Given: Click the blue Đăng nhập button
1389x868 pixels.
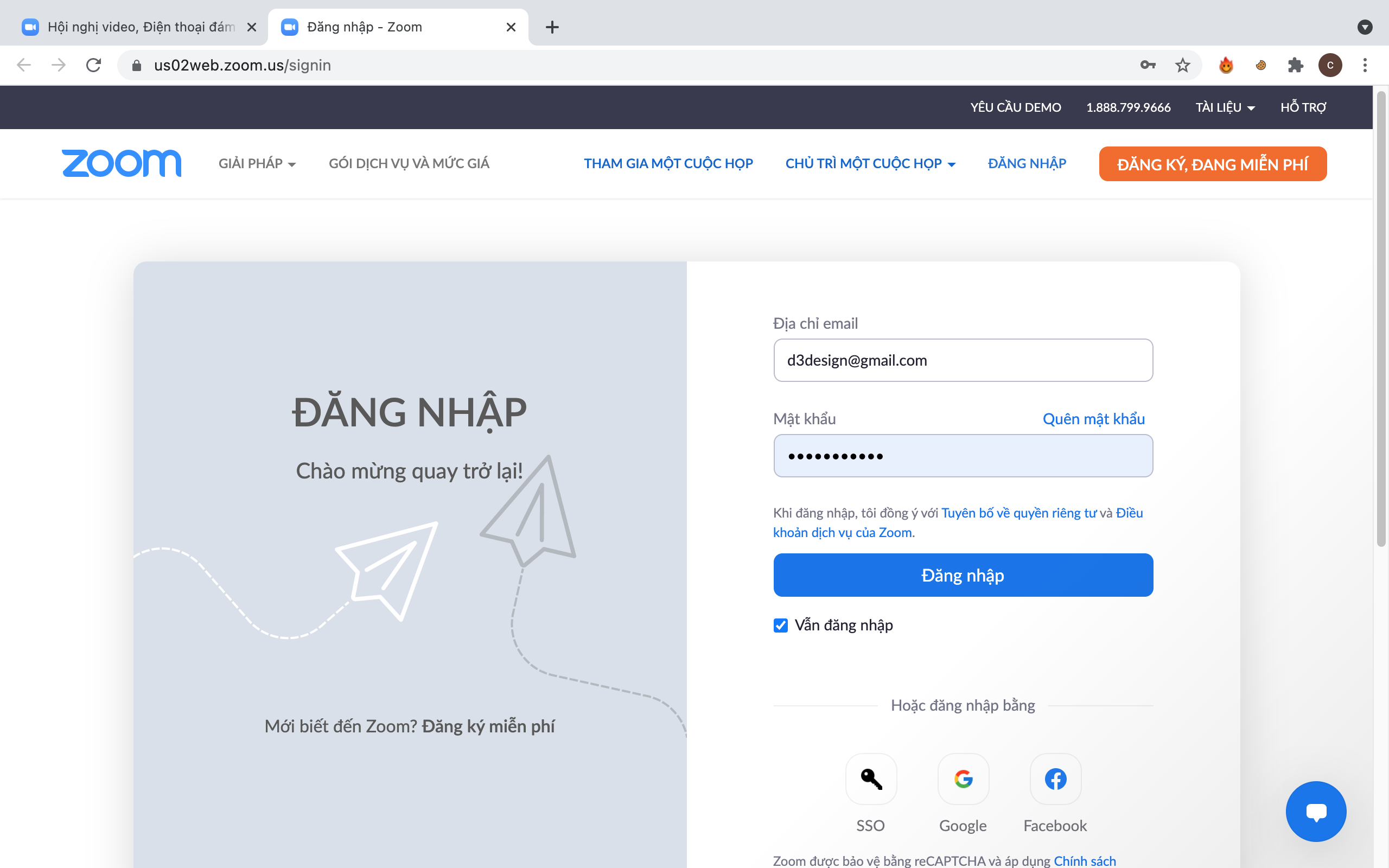Looking at the screenshot, I should coord(963,575).
